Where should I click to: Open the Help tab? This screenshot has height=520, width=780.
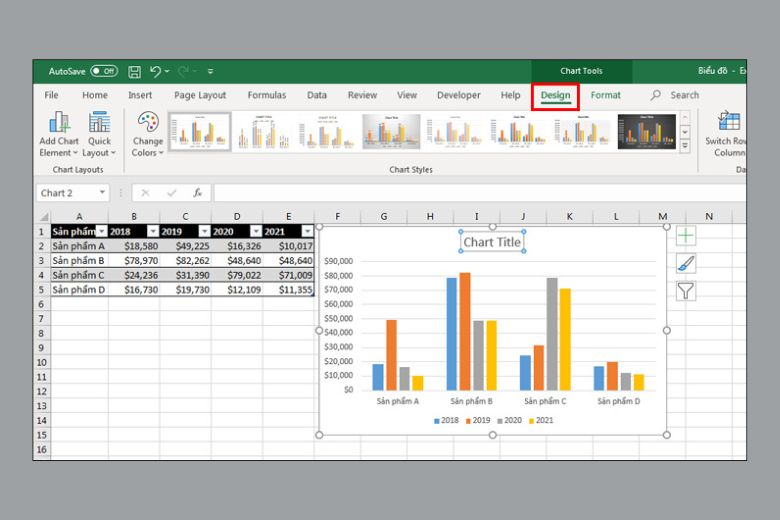point(510,95)
